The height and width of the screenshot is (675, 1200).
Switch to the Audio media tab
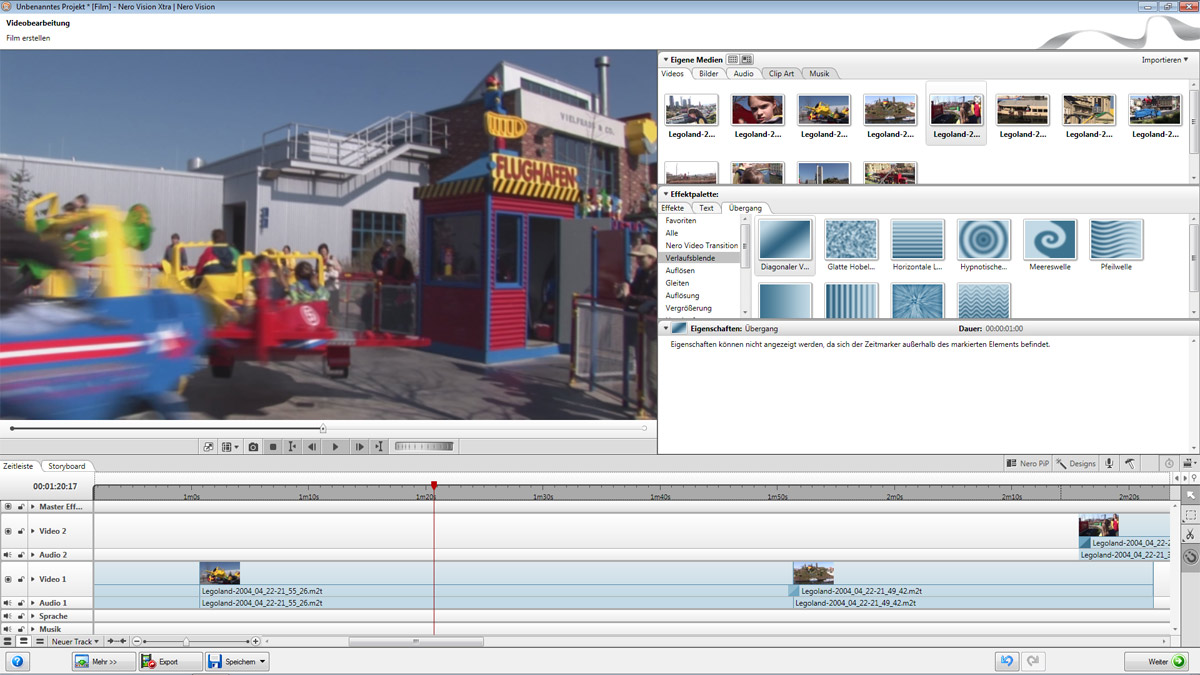click(x=743, y=74)
